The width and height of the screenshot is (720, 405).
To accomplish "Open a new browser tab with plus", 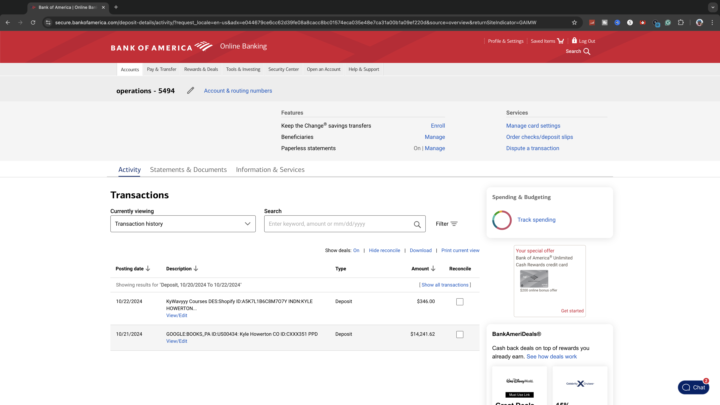I will (x=116, y=7).
